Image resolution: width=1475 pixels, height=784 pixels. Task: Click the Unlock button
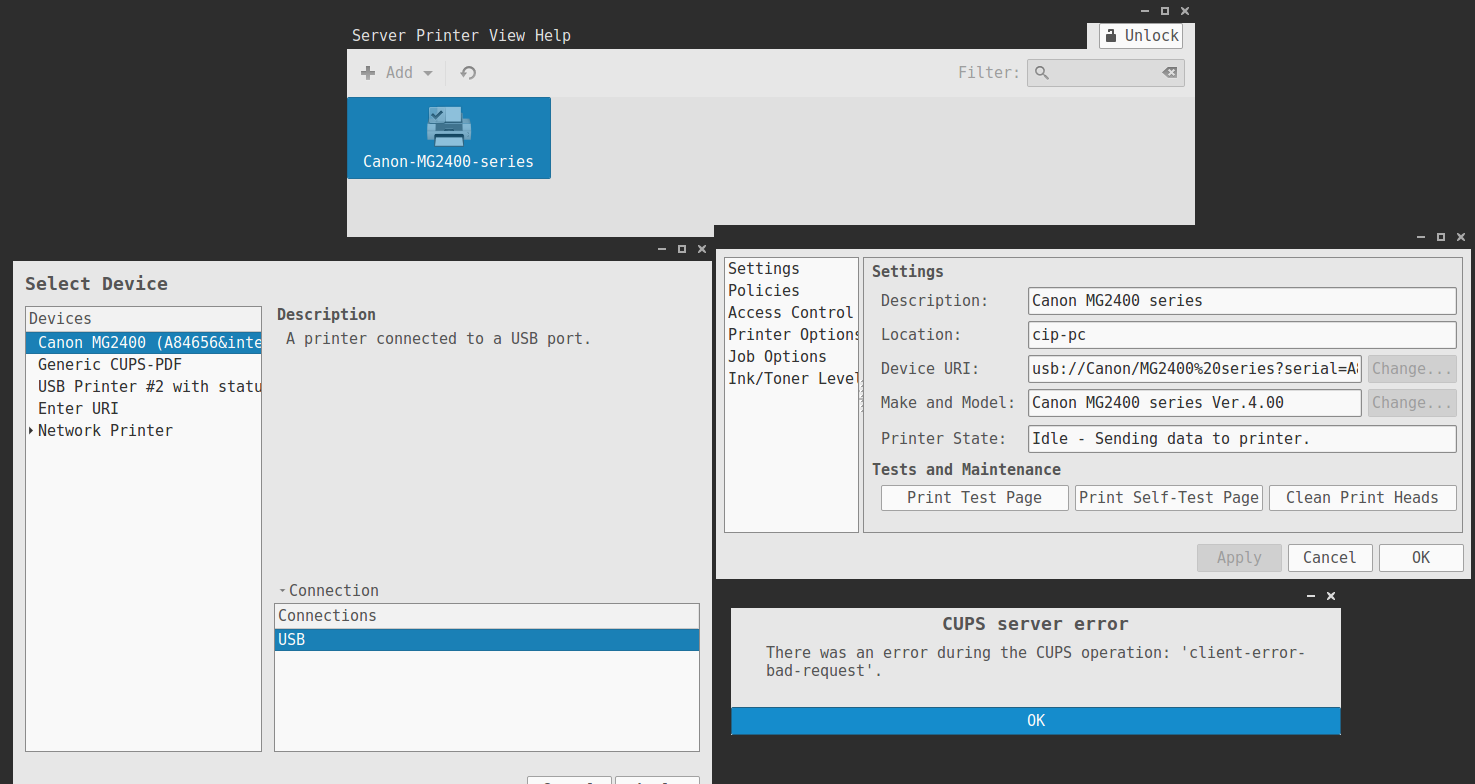click(1141, 36)
